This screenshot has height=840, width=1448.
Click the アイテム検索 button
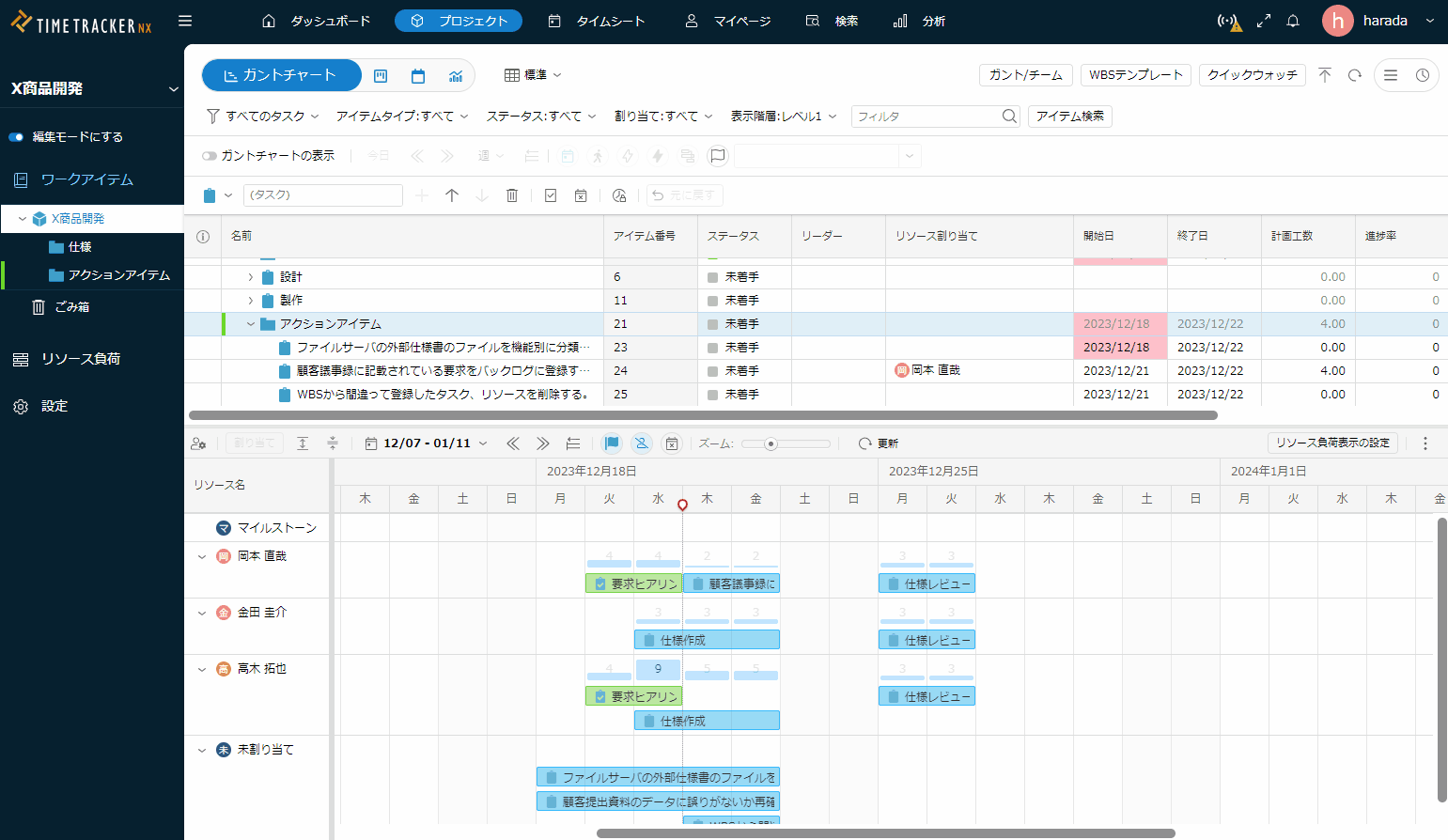pos(1070,117)
